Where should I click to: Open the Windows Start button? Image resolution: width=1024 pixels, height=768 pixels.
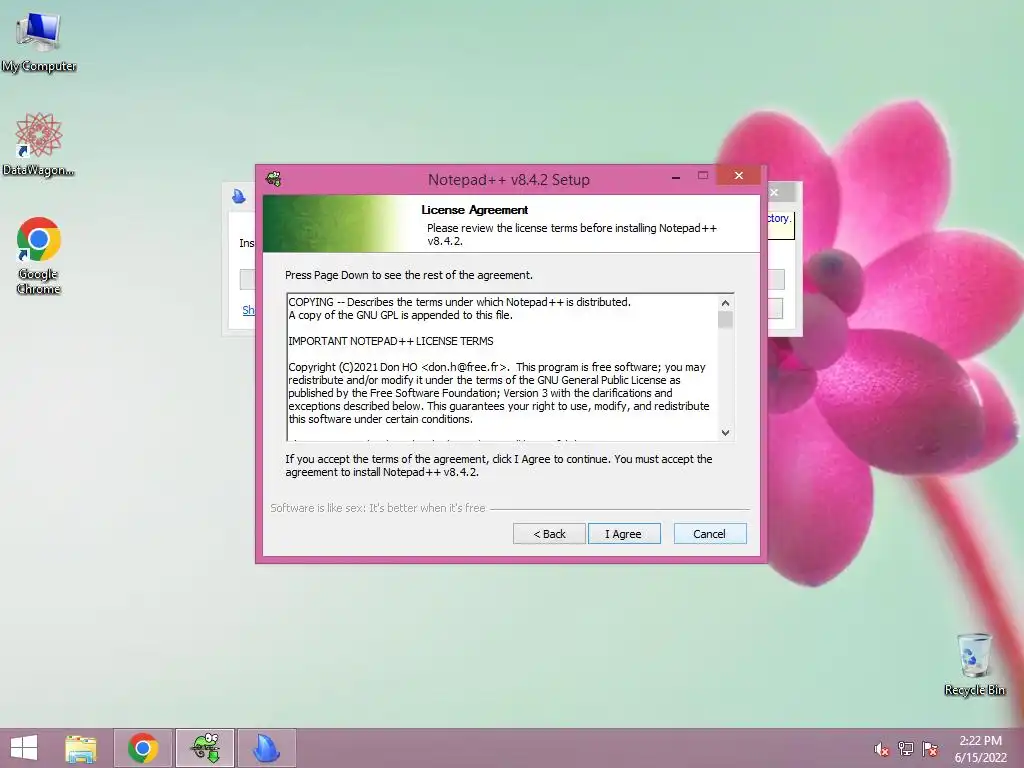24,748
